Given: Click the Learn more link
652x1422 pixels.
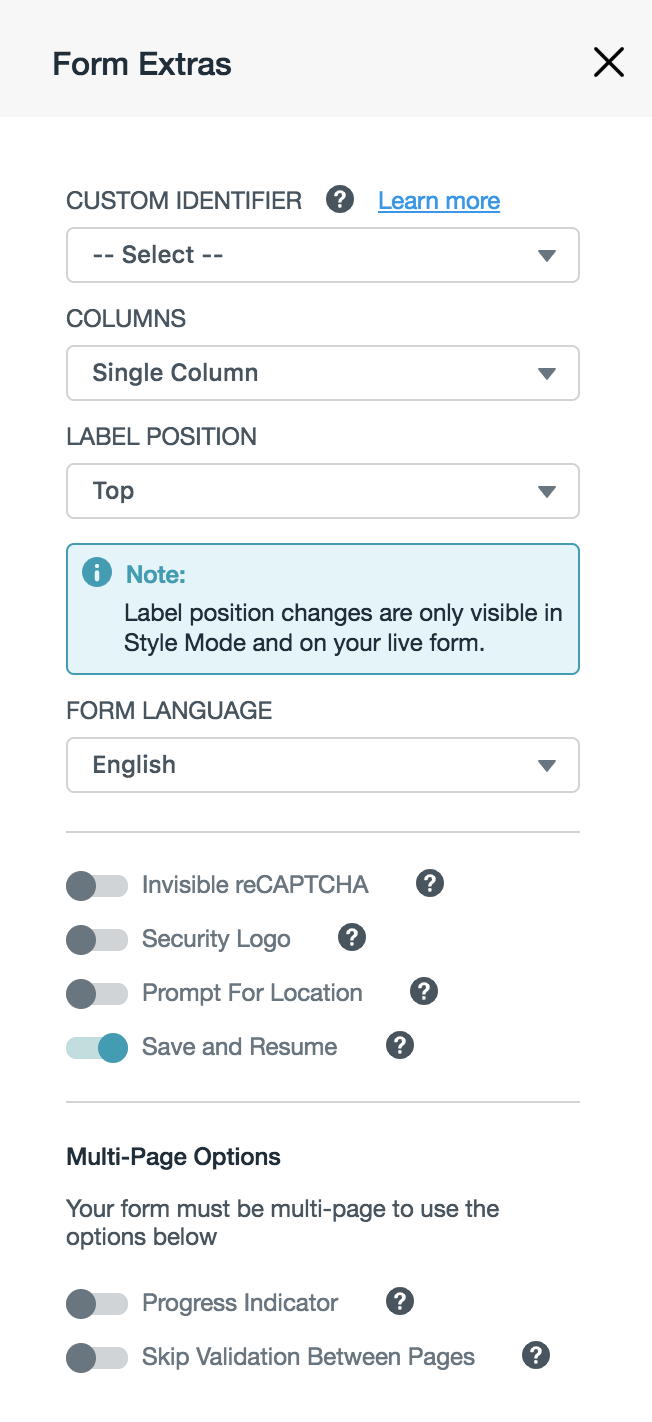Looking at the screenshot, I should tap(438, 201).
